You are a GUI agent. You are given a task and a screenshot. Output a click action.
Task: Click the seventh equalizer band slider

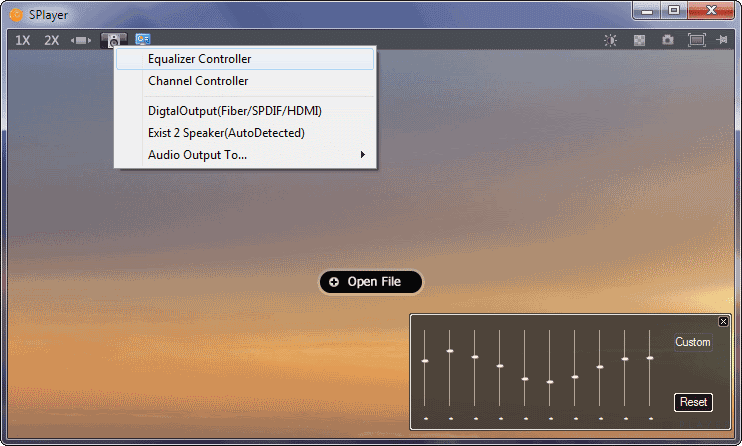pyautogui.click(x=575, y=377)
